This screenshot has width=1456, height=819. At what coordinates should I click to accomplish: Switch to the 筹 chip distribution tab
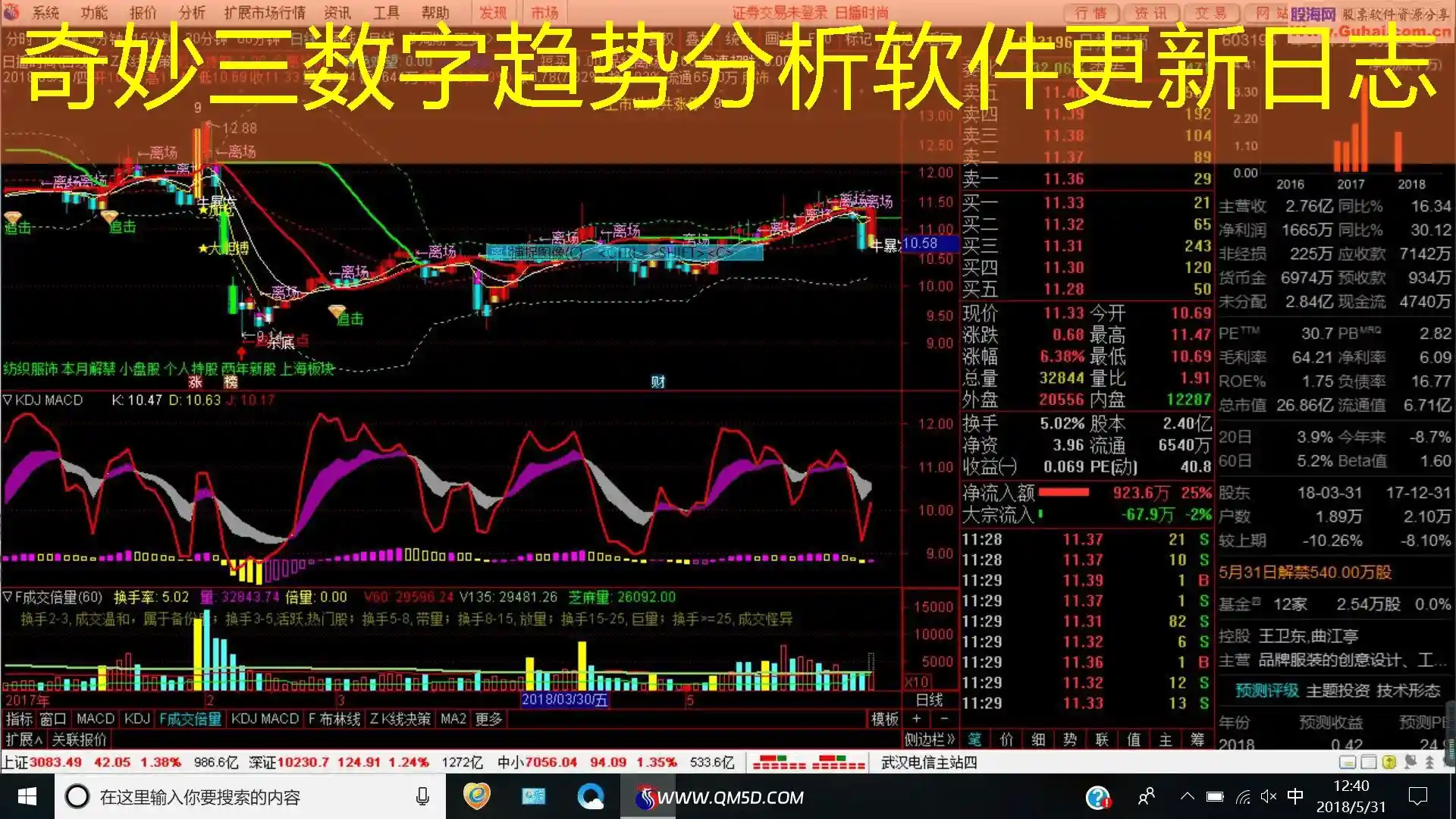[1197, 739]
